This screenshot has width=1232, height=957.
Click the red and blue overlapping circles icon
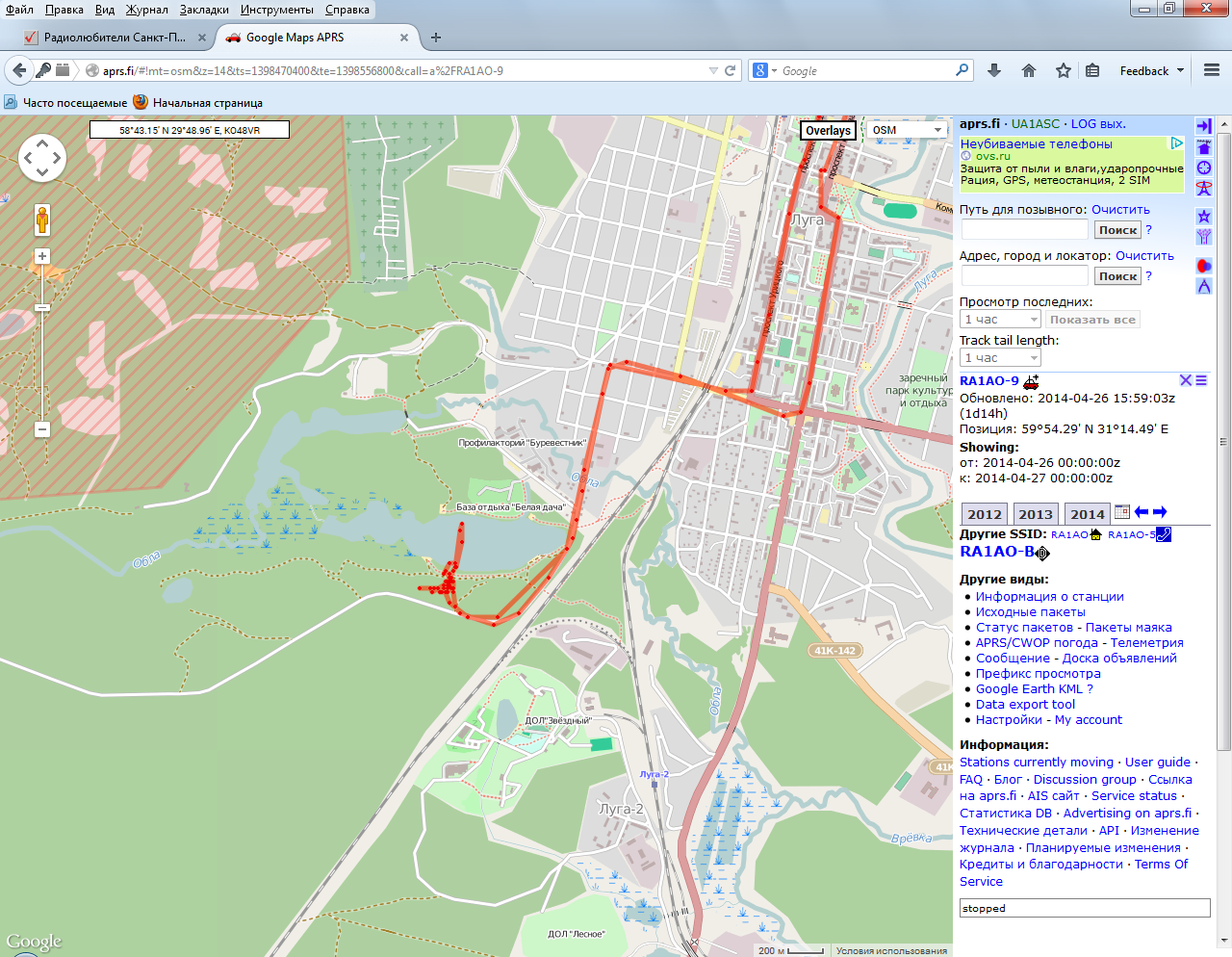[x=1203, y=266]
